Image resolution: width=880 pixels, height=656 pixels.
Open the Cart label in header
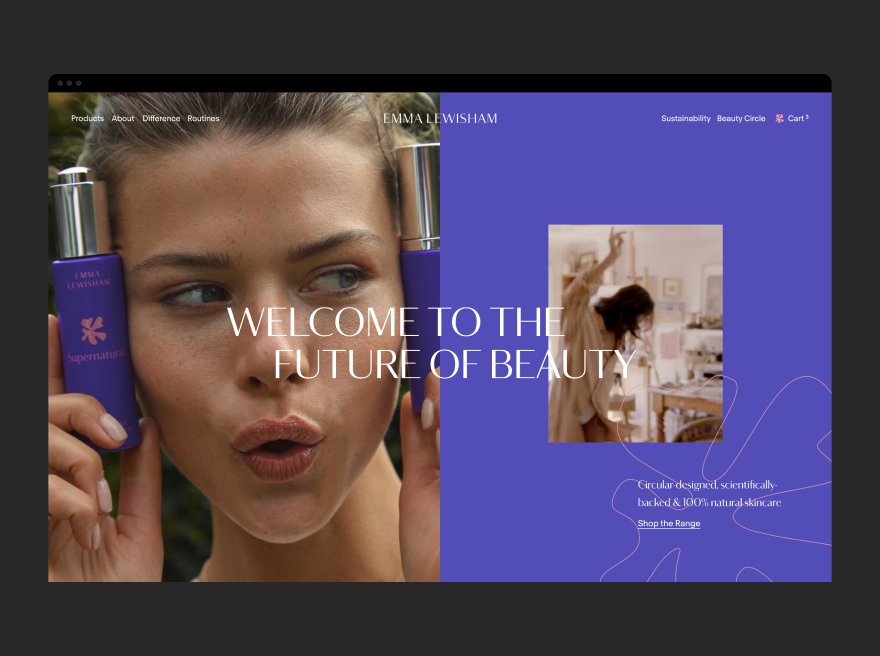pos(796,118)
